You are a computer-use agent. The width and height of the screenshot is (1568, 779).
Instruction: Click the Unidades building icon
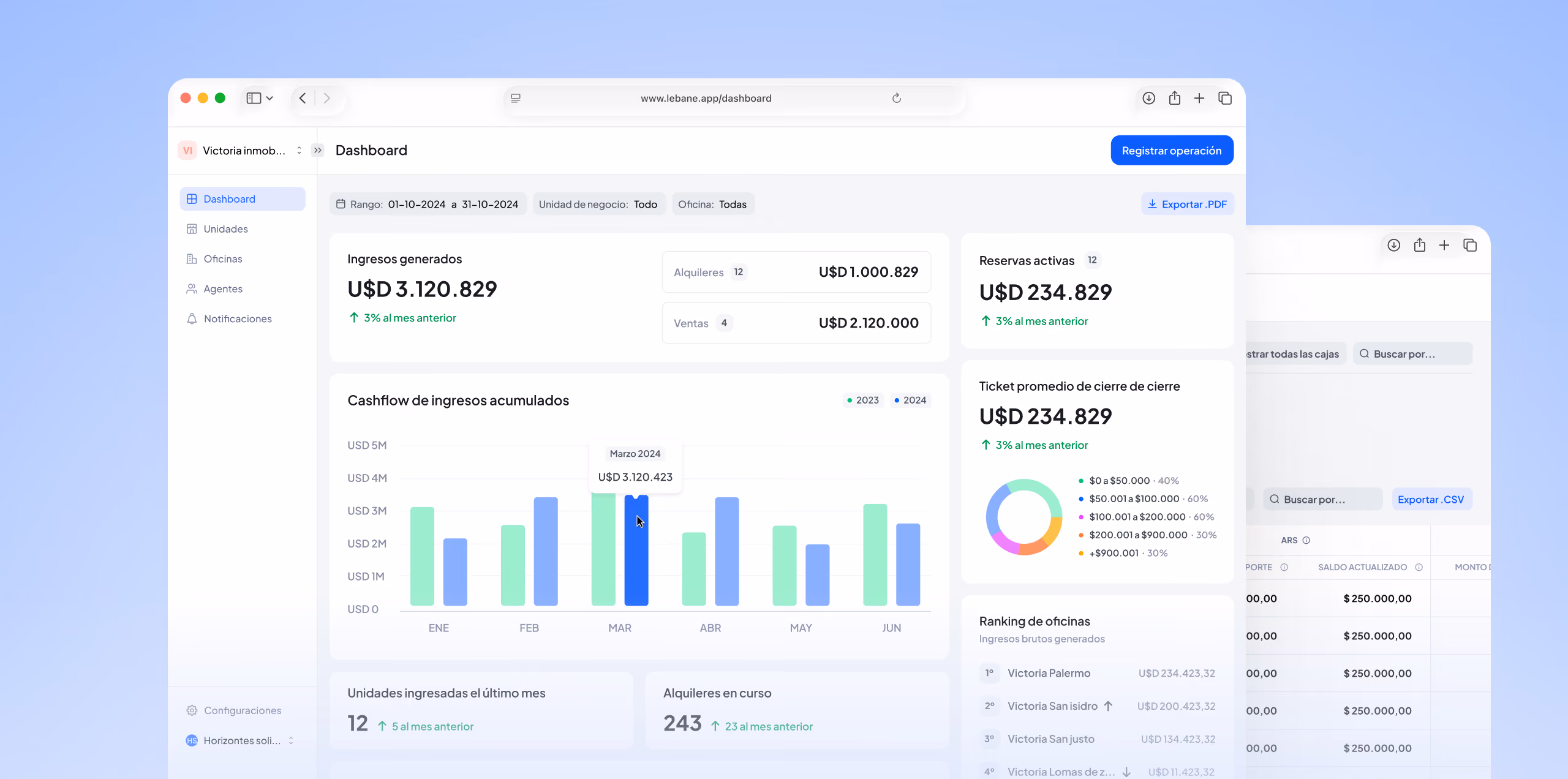192,229
